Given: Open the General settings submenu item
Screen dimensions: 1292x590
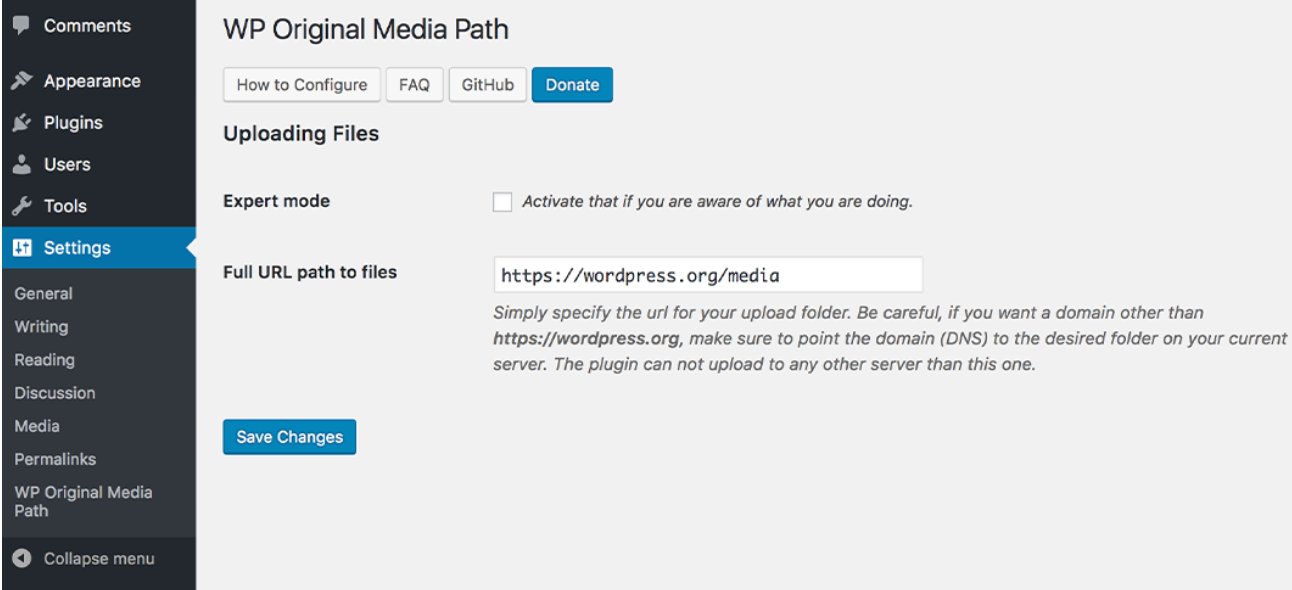Looking at the screenshot, I should click(43, 294).
